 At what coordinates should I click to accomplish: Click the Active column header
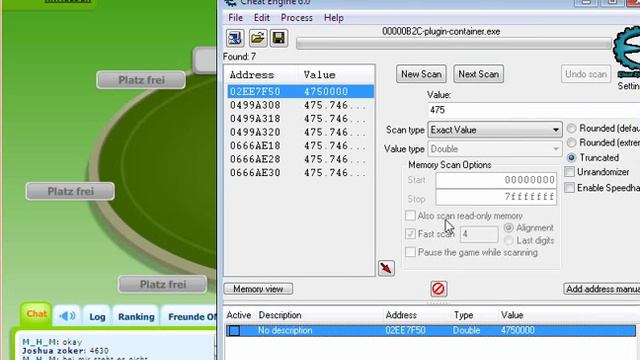coord(238,315)
